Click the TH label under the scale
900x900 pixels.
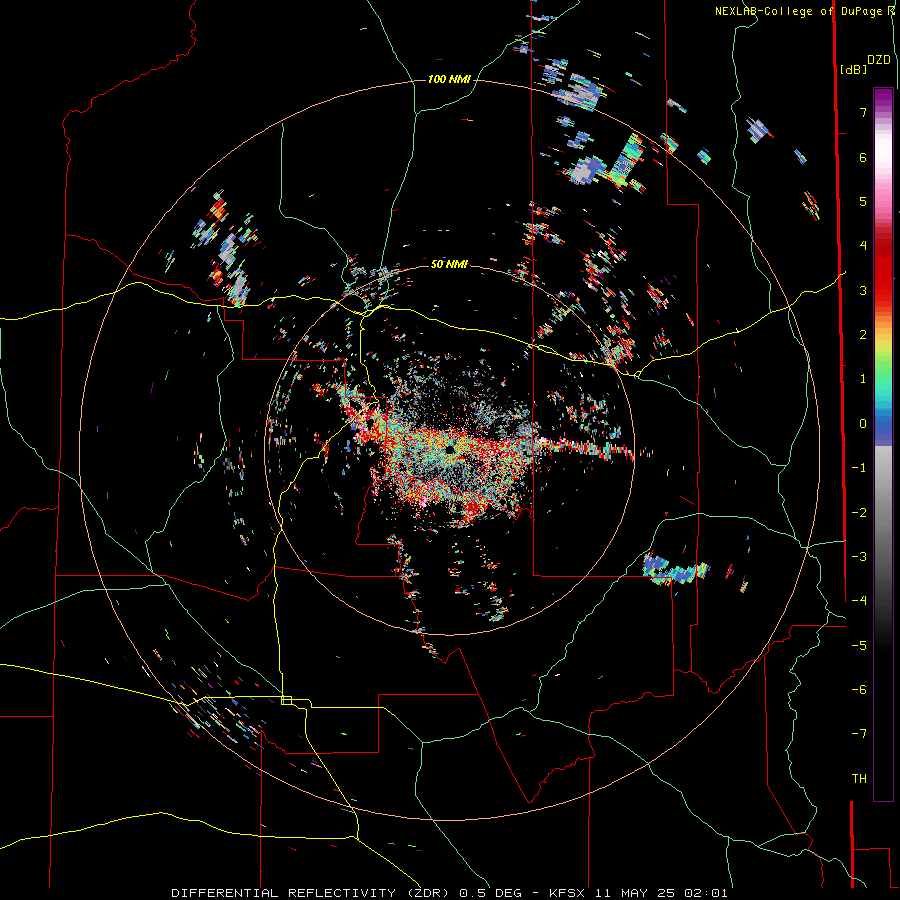pos(859,779)
